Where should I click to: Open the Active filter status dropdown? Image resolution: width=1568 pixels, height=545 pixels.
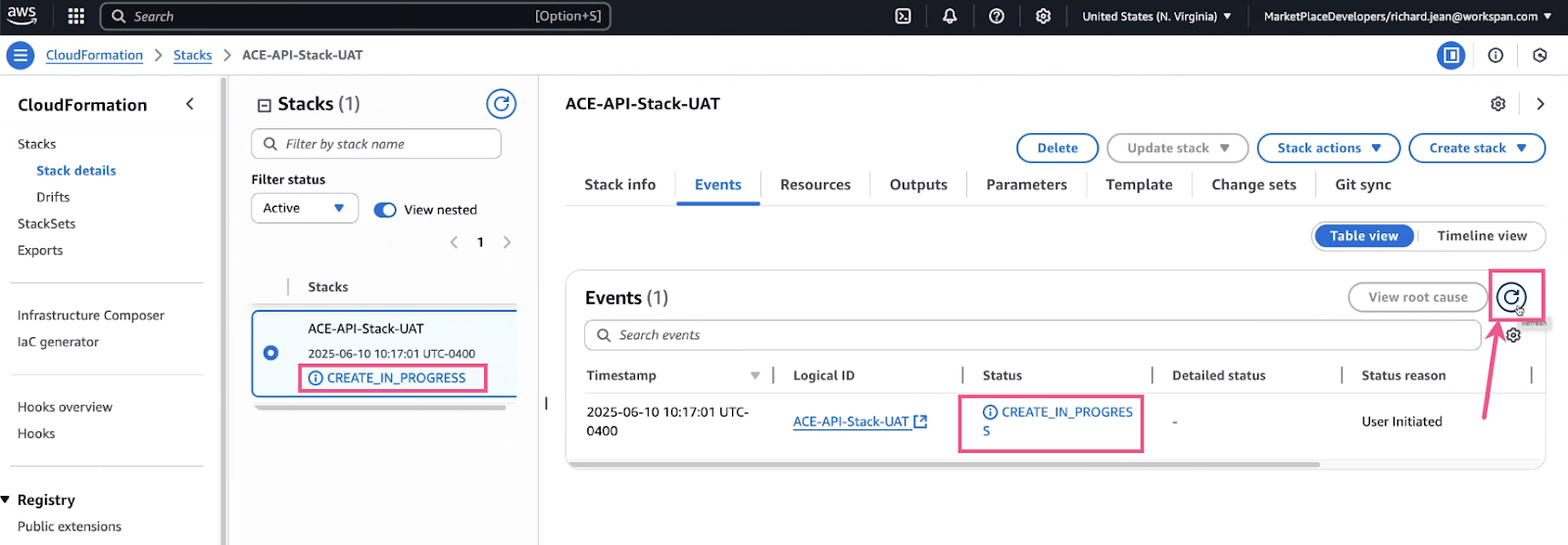pos(305,208)
